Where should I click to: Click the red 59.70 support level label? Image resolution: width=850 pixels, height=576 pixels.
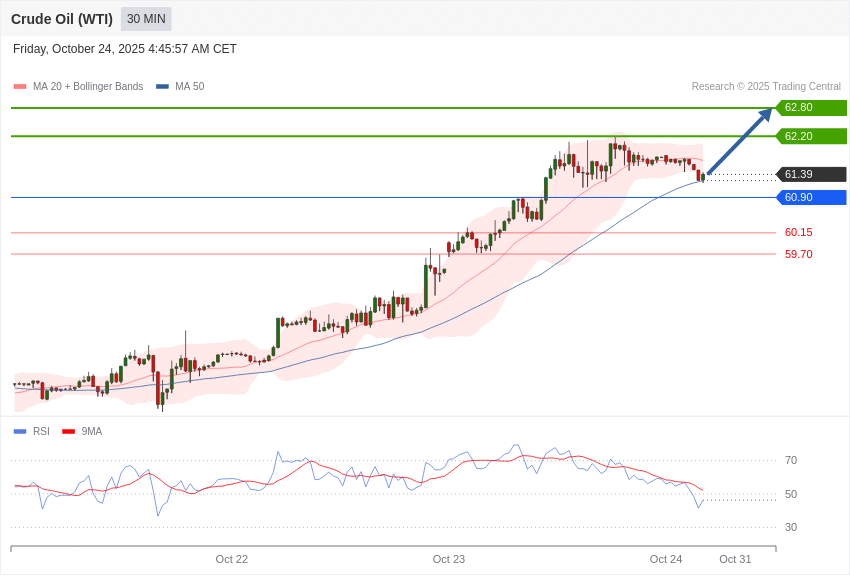798,254
